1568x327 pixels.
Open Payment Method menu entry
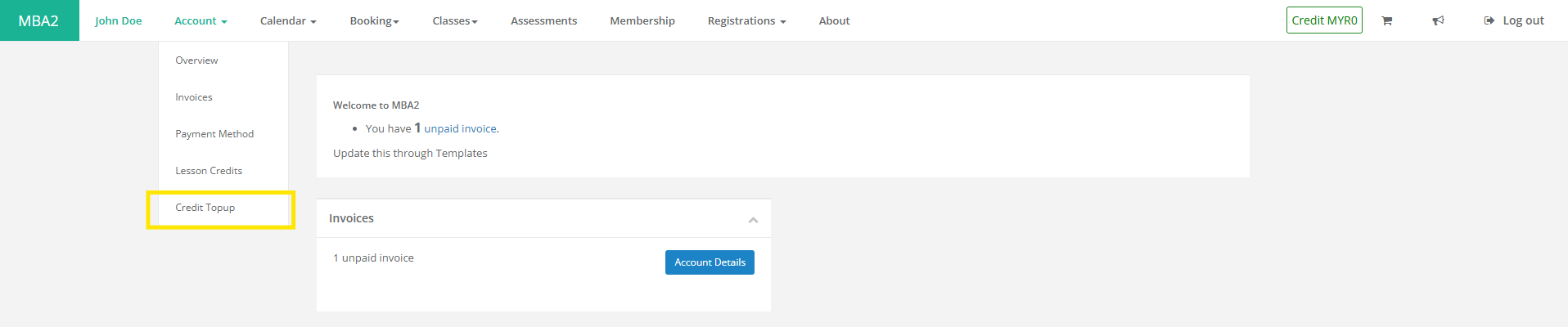click(x=214, y=134)
